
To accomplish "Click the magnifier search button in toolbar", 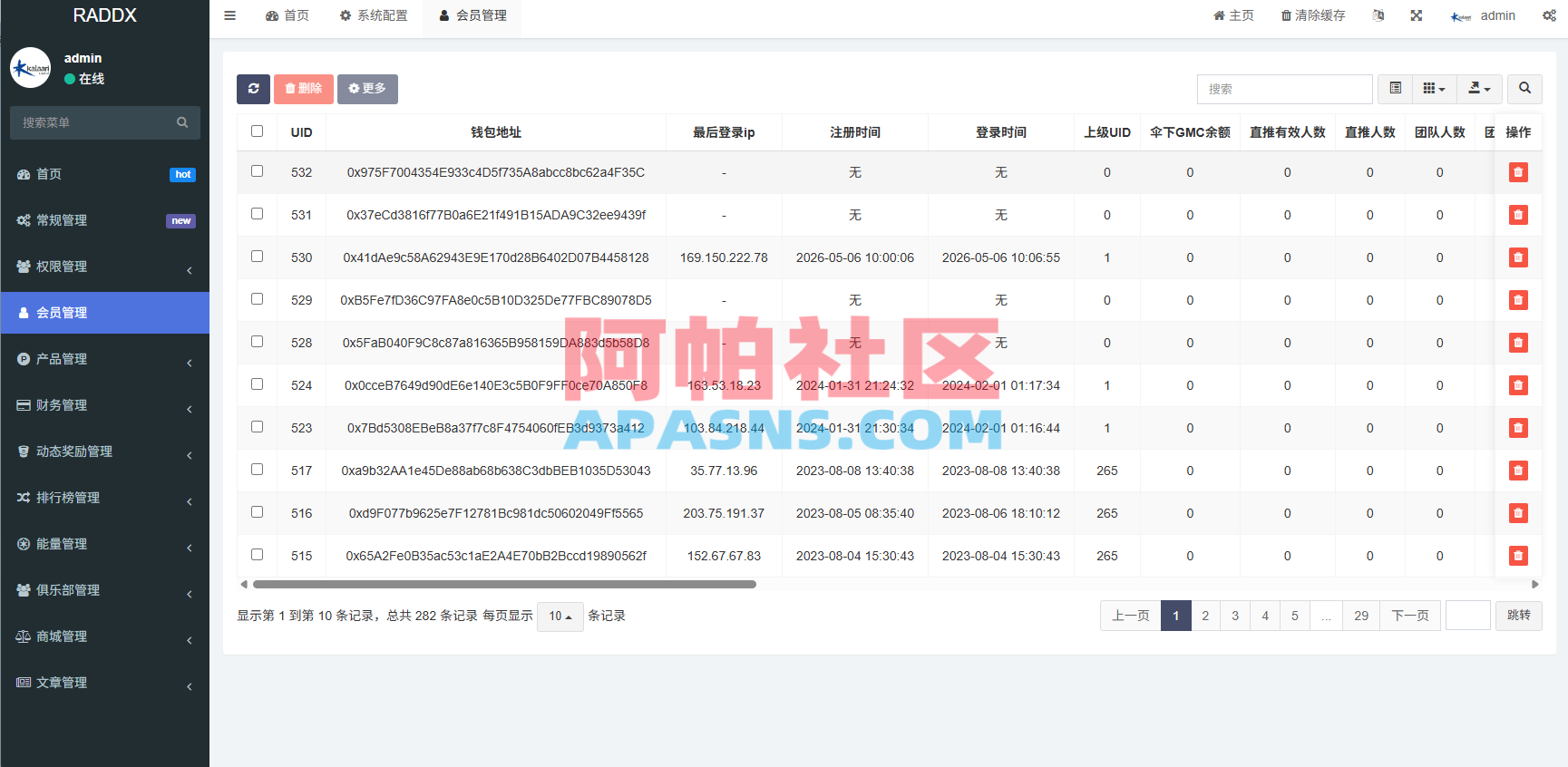I will [1524, 89].
